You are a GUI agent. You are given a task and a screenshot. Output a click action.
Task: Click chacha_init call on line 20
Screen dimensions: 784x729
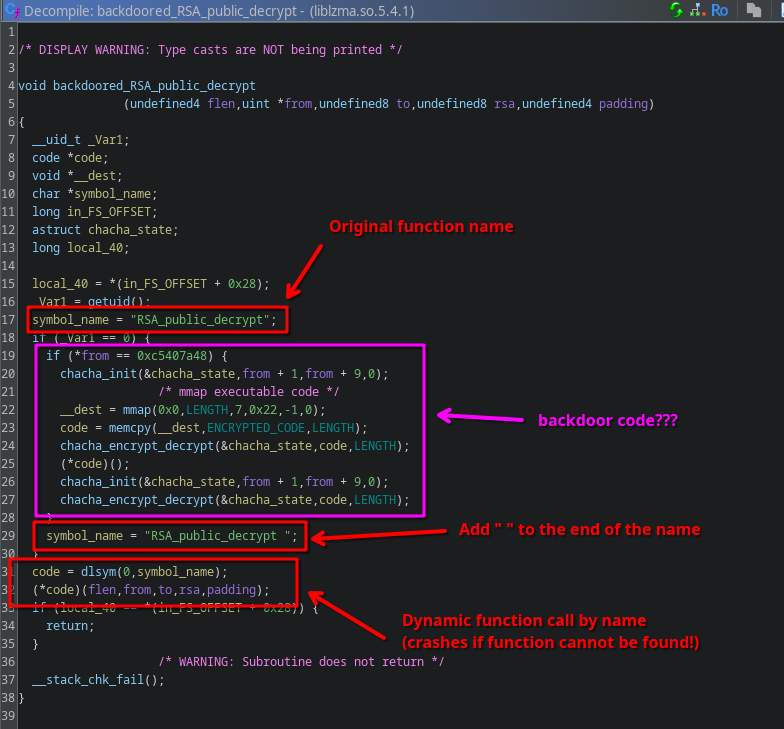(98, 374)
